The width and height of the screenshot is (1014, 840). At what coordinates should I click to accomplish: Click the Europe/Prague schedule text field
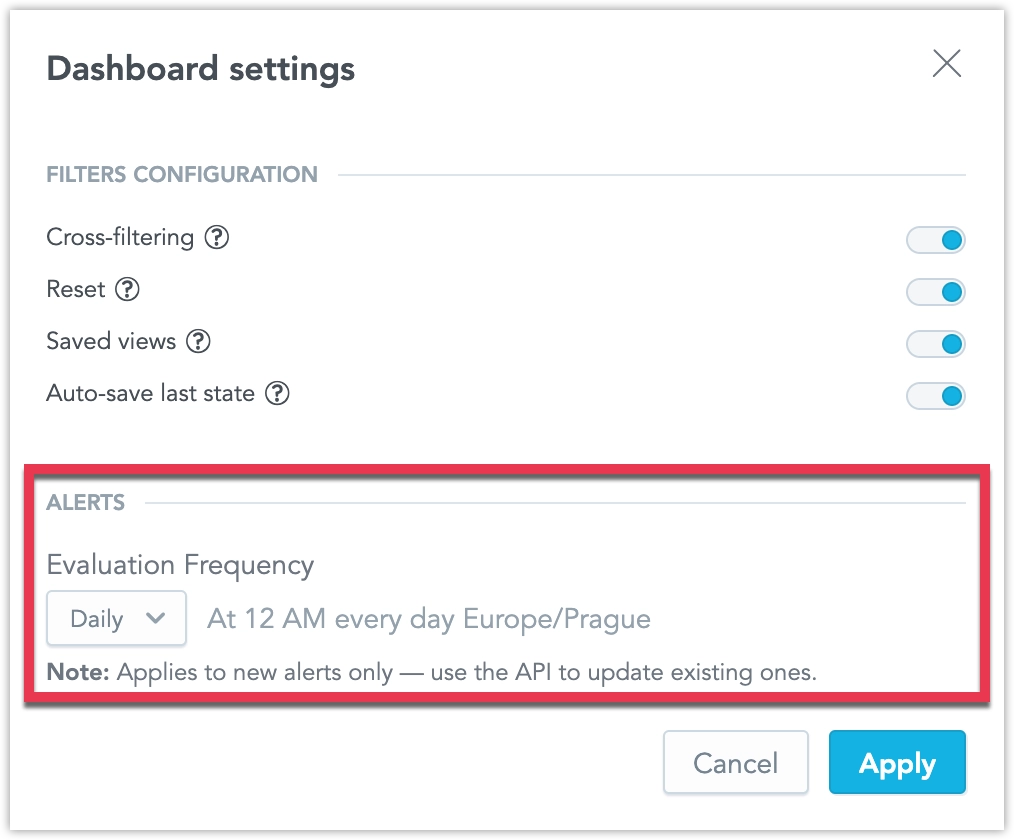tap(428, 619)
